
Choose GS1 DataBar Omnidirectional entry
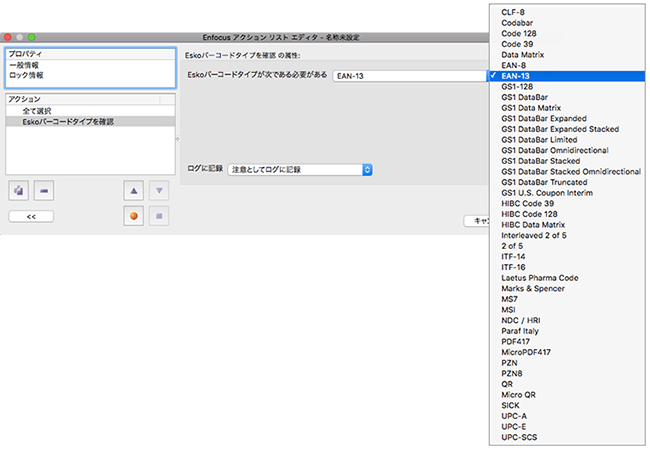click(x=567, y=150)
